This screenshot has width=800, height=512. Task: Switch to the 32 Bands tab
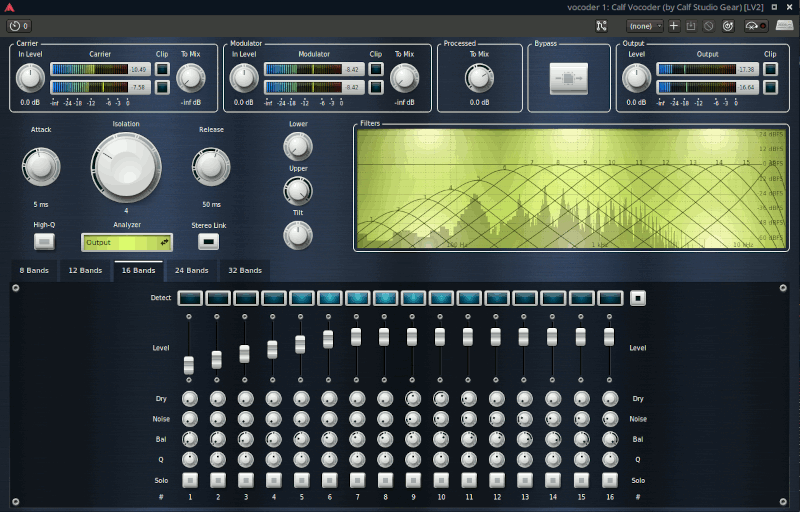click(244, 270)
